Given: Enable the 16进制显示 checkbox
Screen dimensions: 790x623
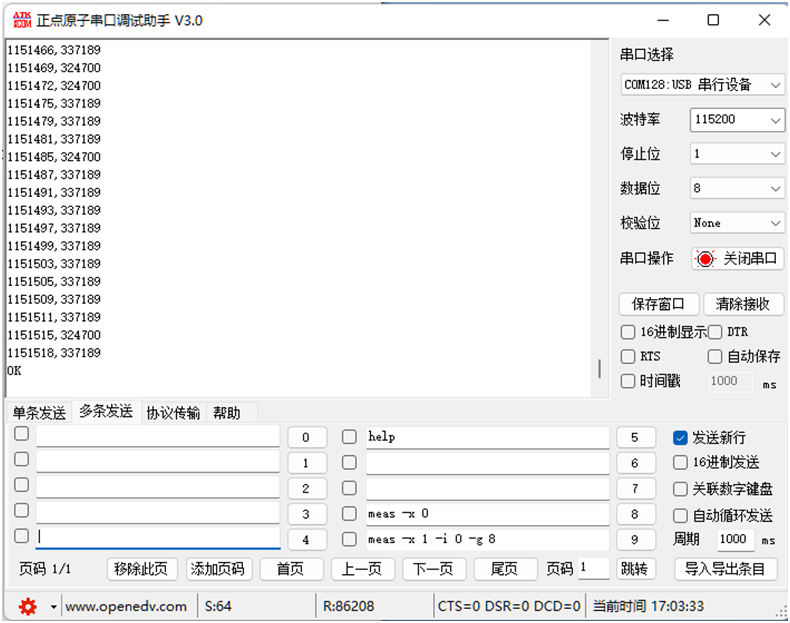Looking at the screenshot, I should tap(628, 332).
